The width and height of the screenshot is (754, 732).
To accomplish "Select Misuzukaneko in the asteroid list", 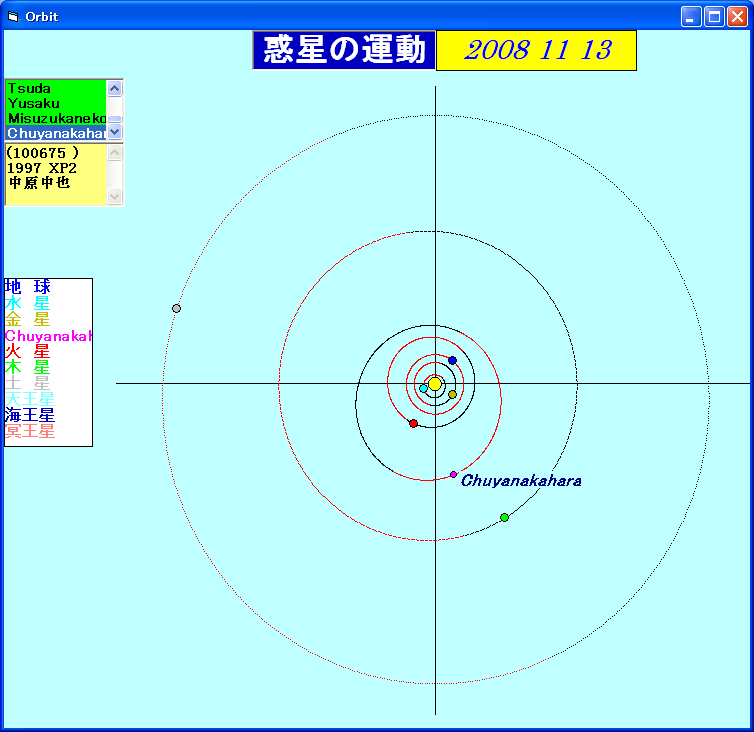I will pos(56,118).
